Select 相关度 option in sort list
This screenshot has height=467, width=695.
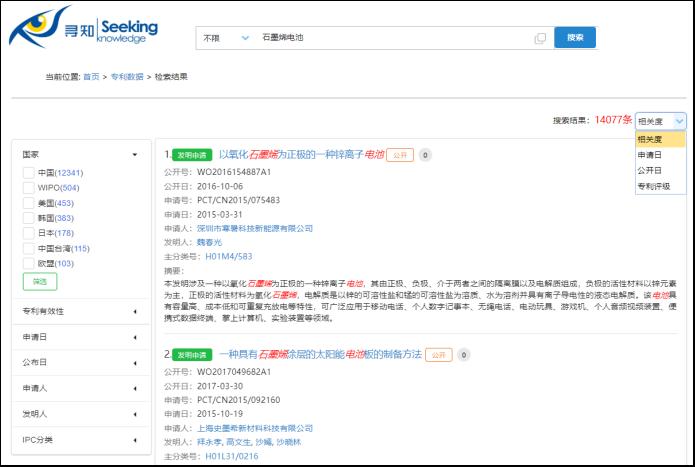[x=660, y=139]
